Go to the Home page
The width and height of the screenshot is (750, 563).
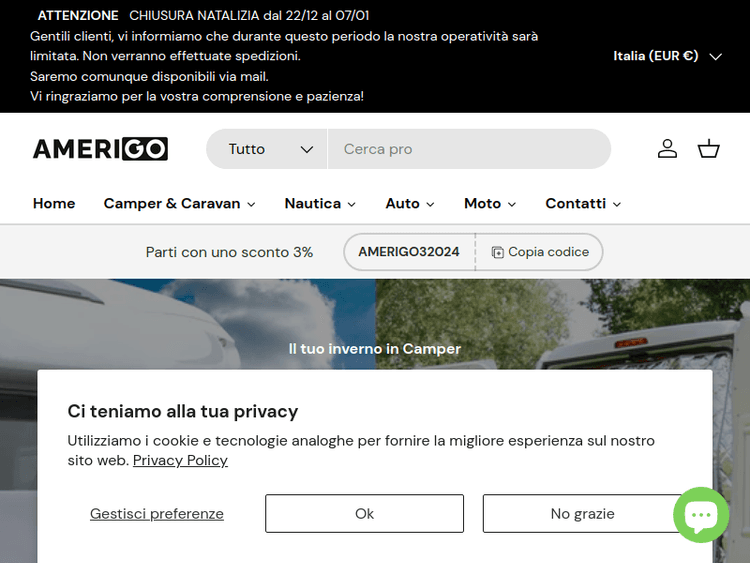[54, 203]
